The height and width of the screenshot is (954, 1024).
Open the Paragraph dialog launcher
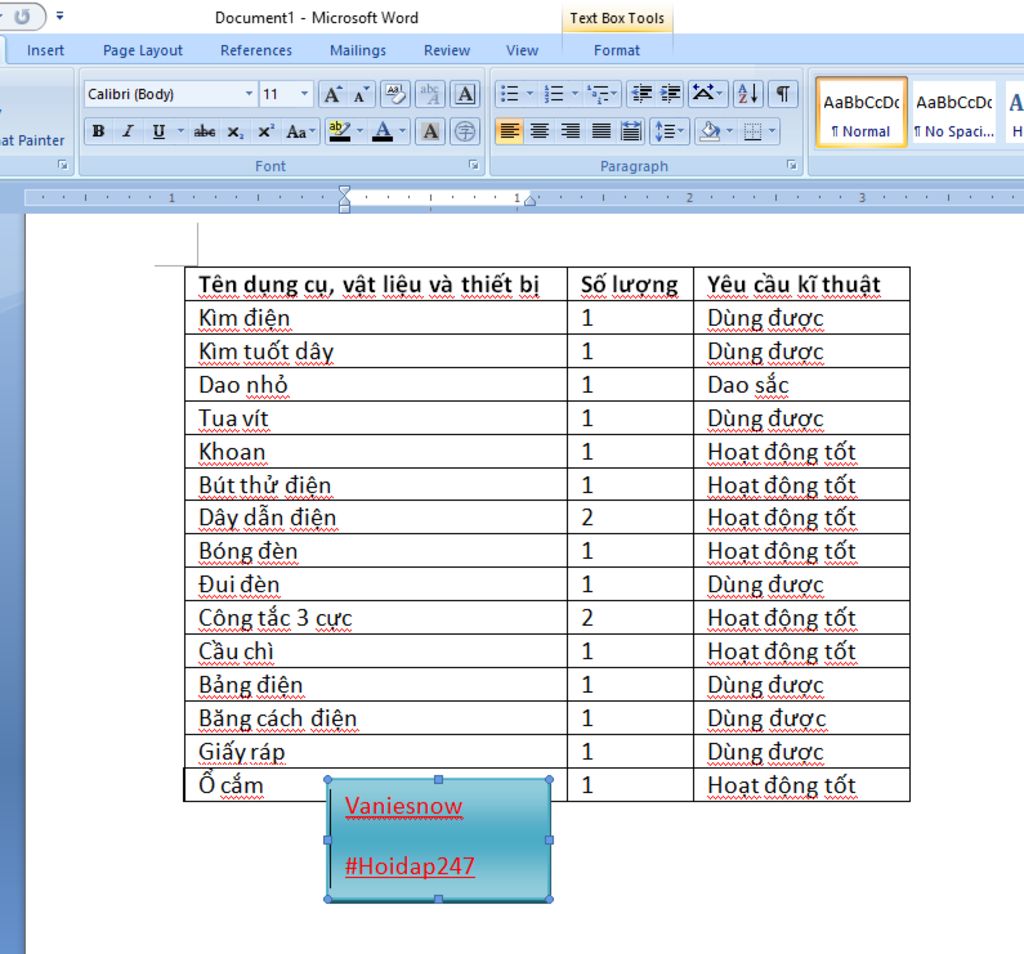pos(792,165)
